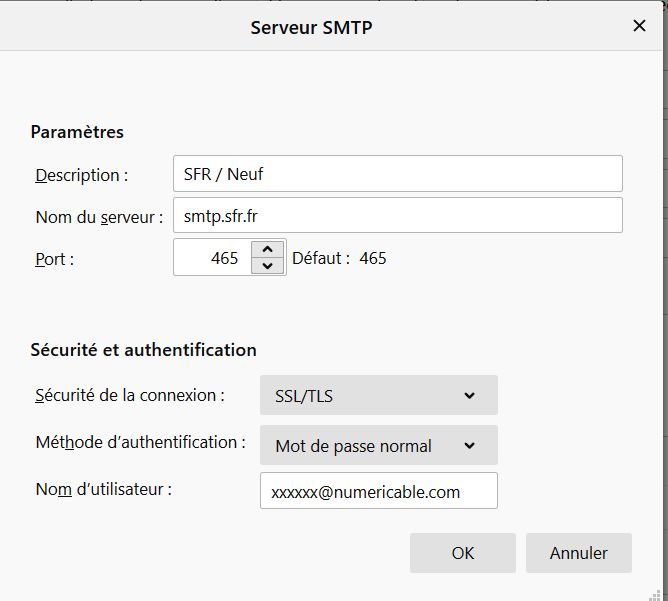Image resolution: width=668 pixels, height=601 pixels.
Task: Increase port value with the up arrow
Action: [266, 250]
